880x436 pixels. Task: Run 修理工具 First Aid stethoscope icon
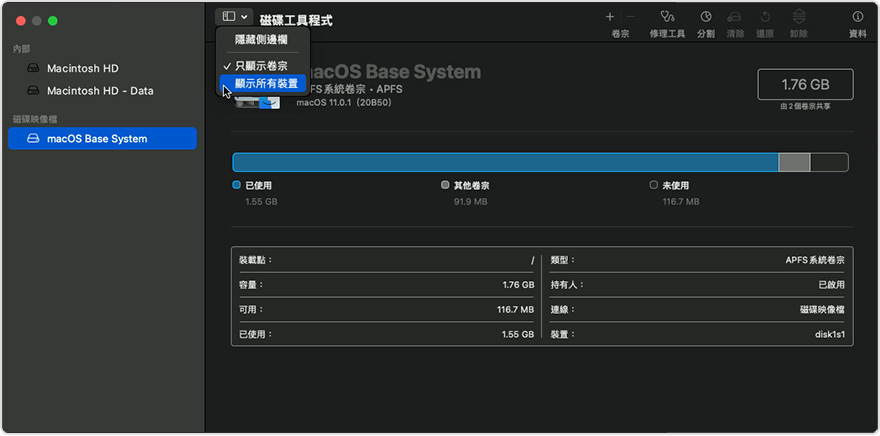667,17
